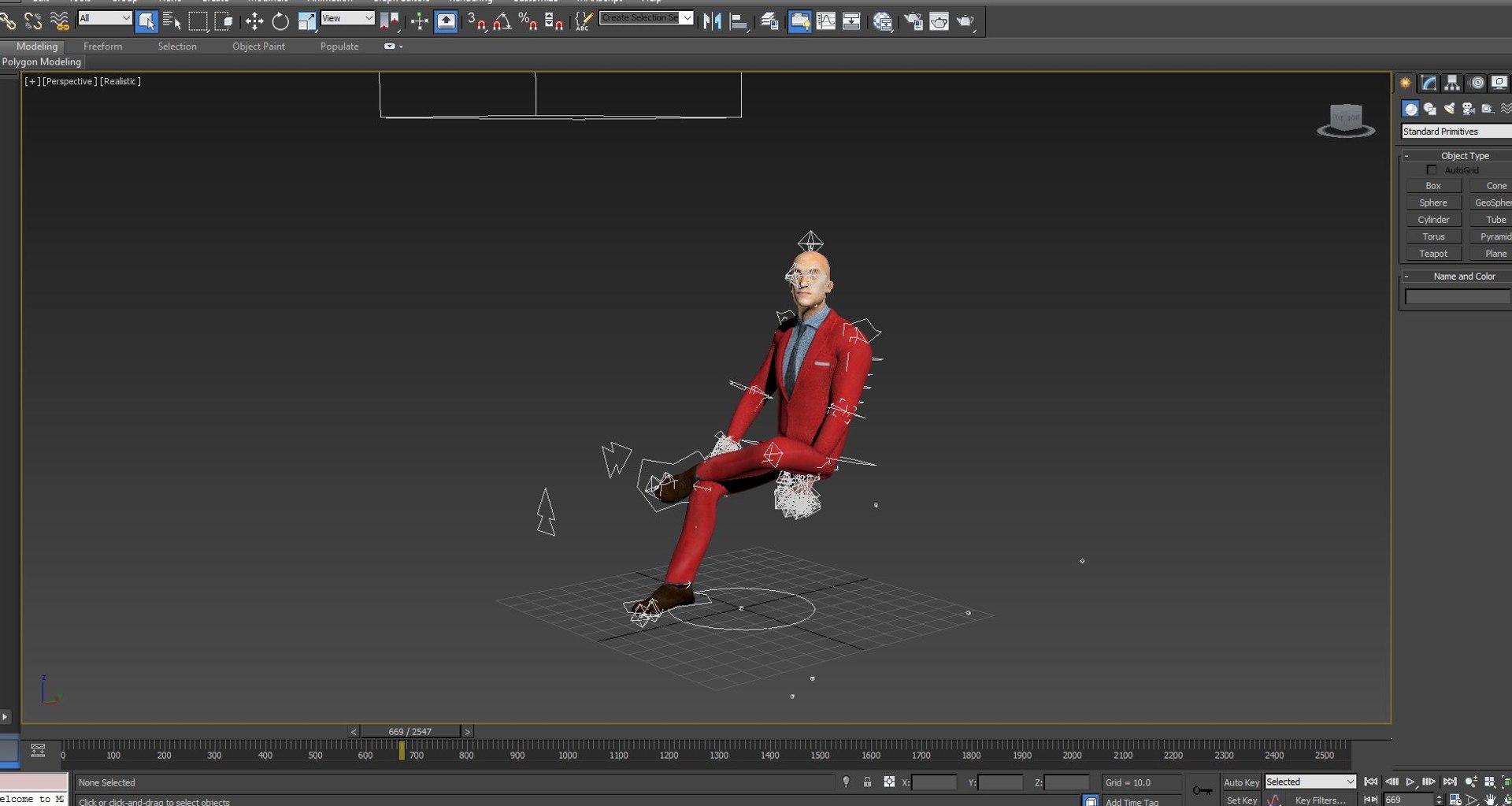
Task: Click the Teapot primitive button
Action: (1433, 254)
